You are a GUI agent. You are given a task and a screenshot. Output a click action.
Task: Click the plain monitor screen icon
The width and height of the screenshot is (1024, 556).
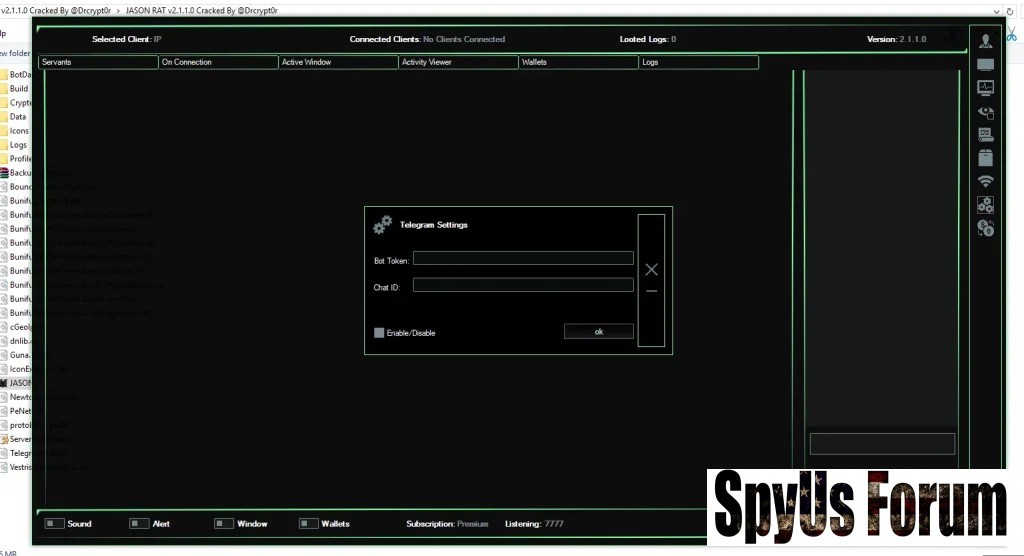[986, 65]
